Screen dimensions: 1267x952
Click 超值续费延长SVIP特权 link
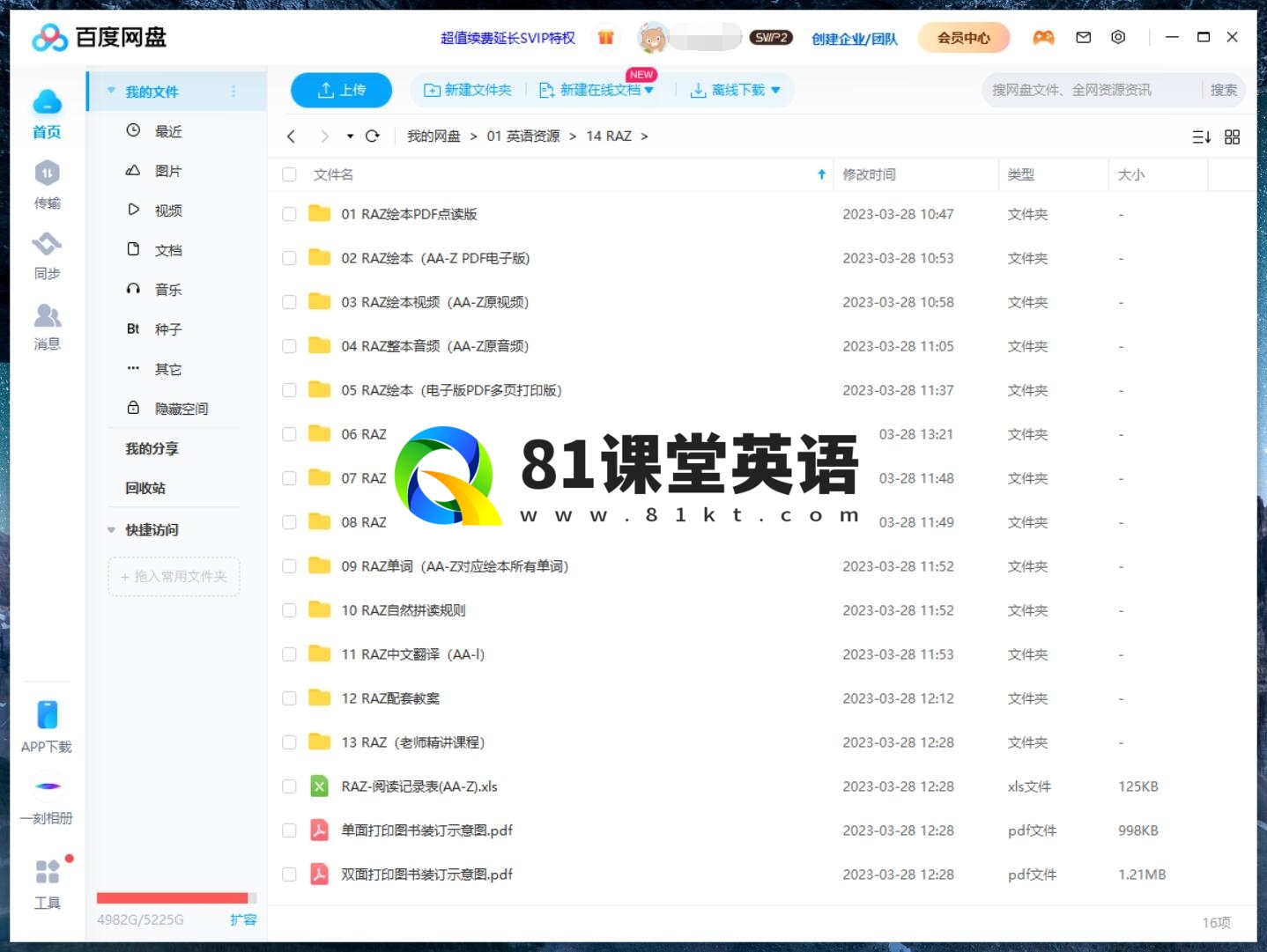pos(508,38)
